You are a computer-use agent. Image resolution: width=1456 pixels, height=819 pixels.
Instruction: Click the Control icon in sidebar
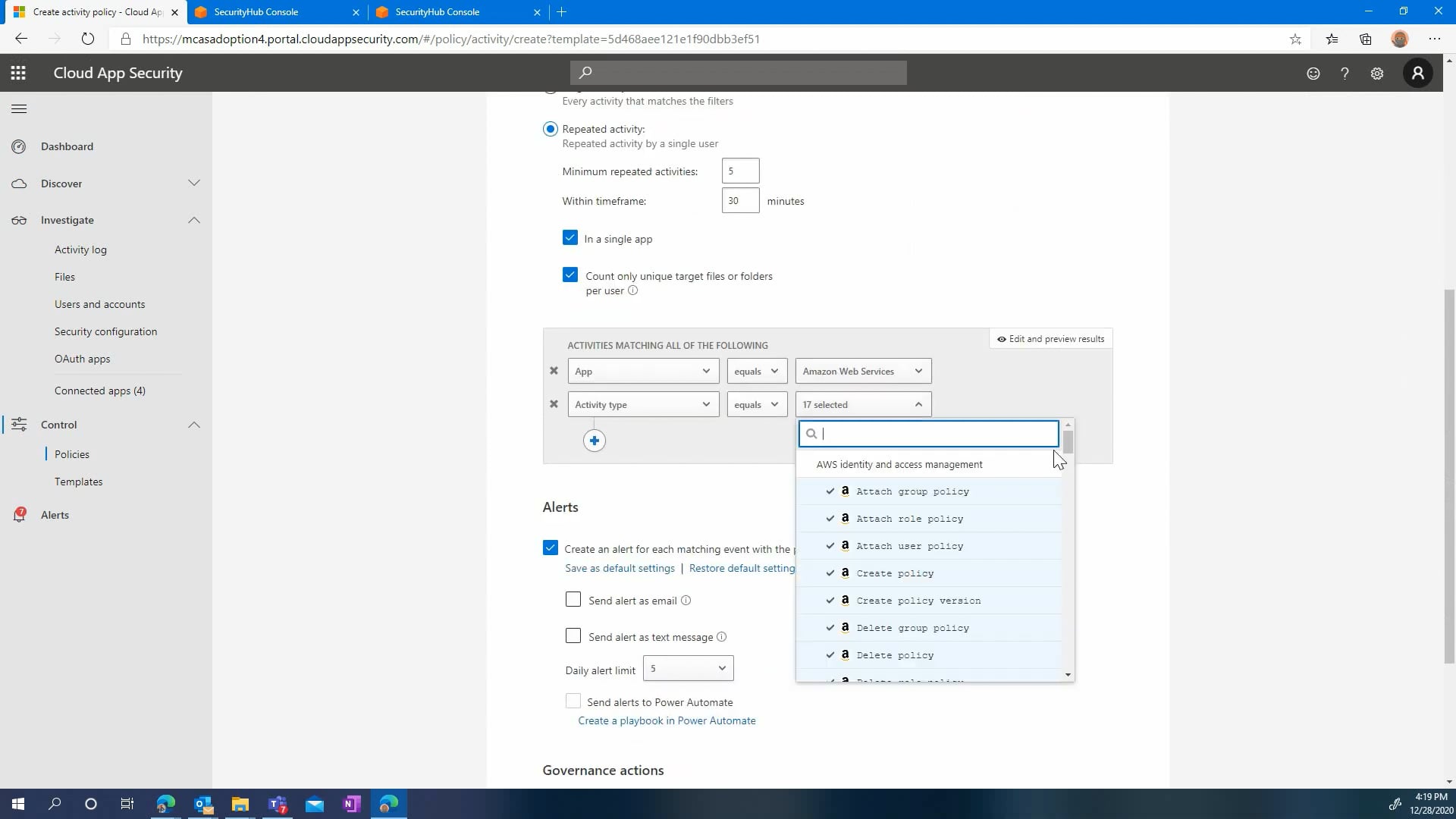pos(18,424)
